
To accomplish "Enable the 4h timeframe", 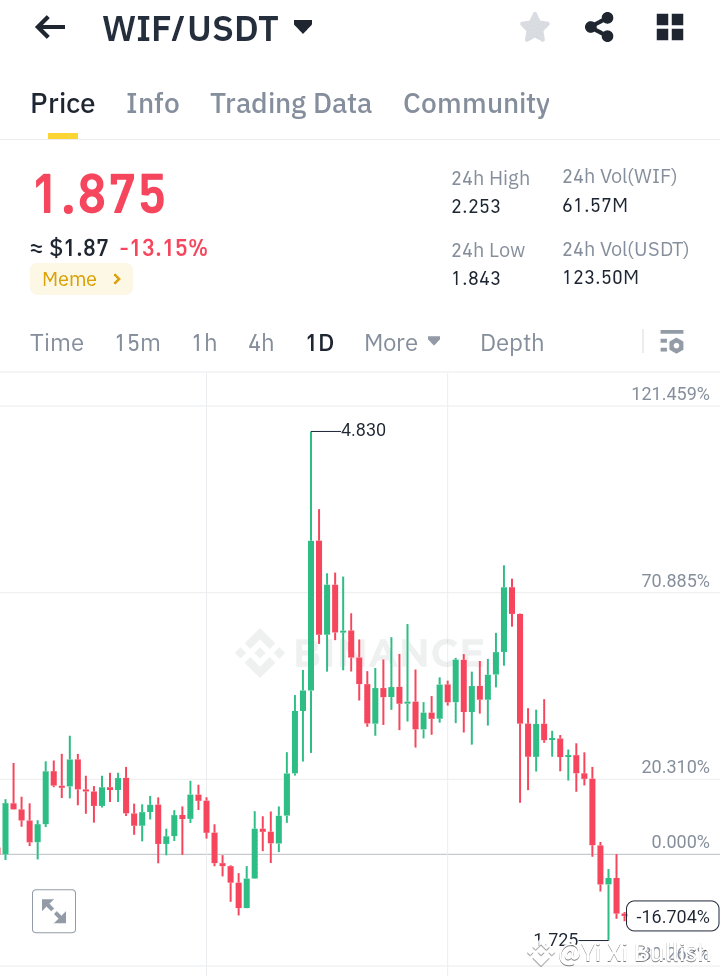I will [x=260, y=342].
